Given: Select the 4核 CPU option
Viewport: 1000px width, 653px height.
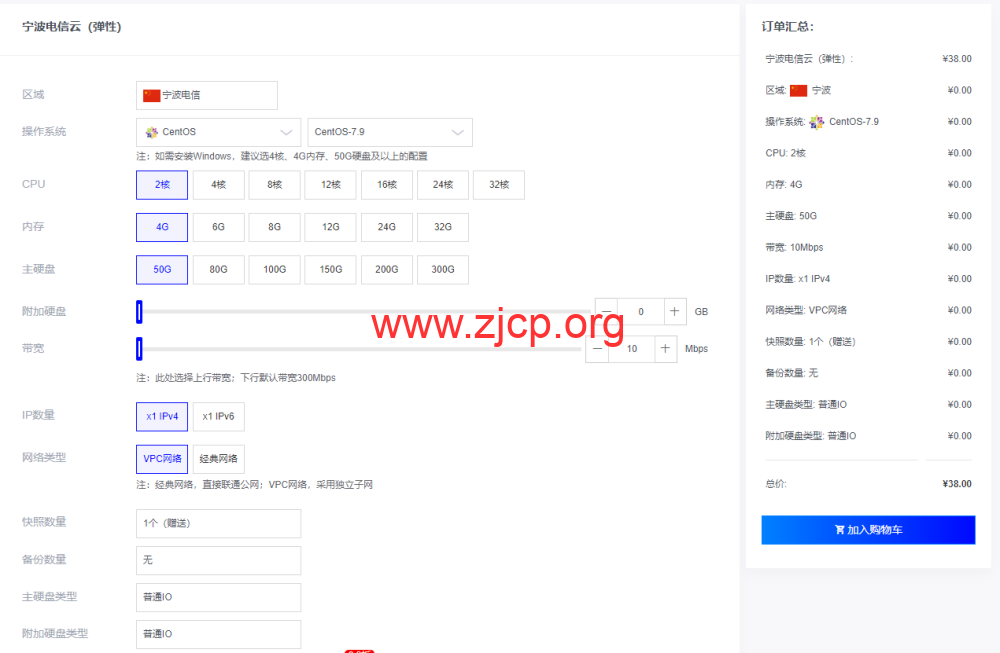Looking at the screenshot, I should point(218,185).
